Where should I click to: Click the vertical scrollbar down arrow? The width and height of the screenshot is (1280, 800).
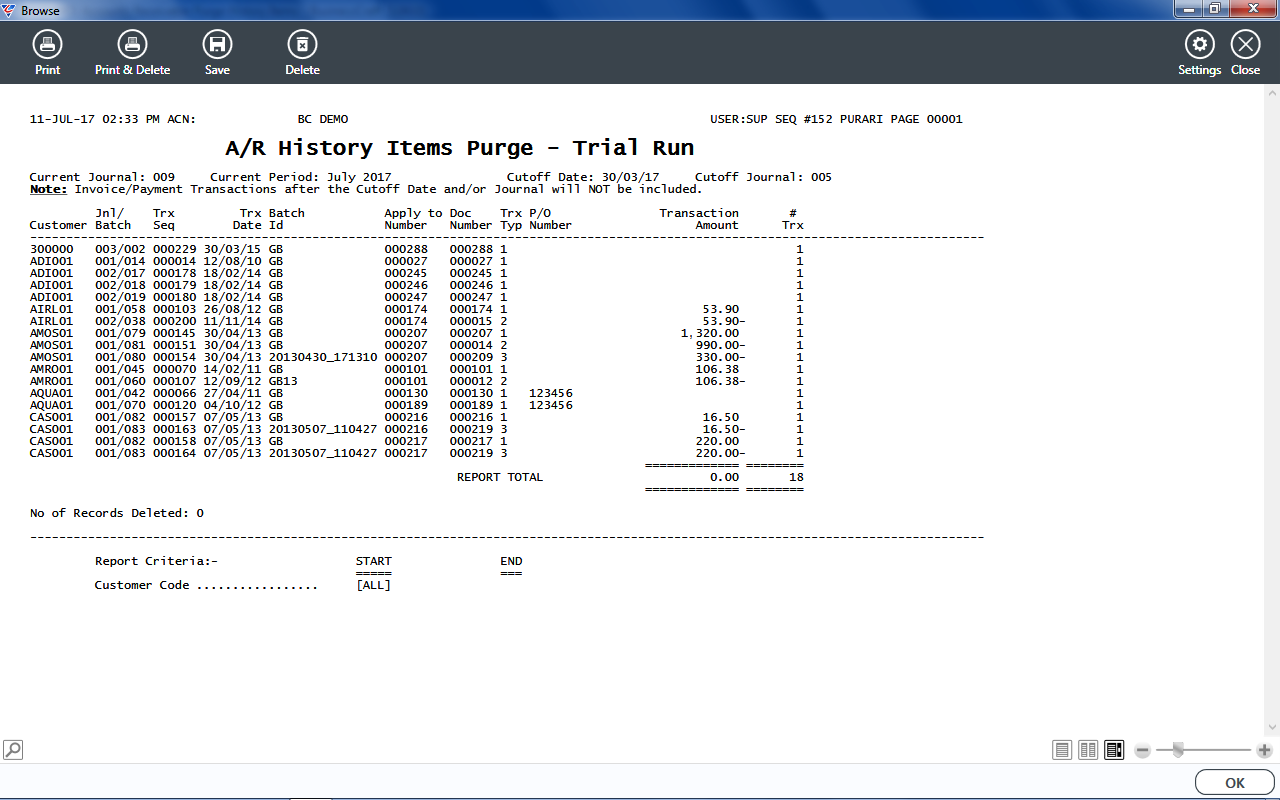[1272, 727]
